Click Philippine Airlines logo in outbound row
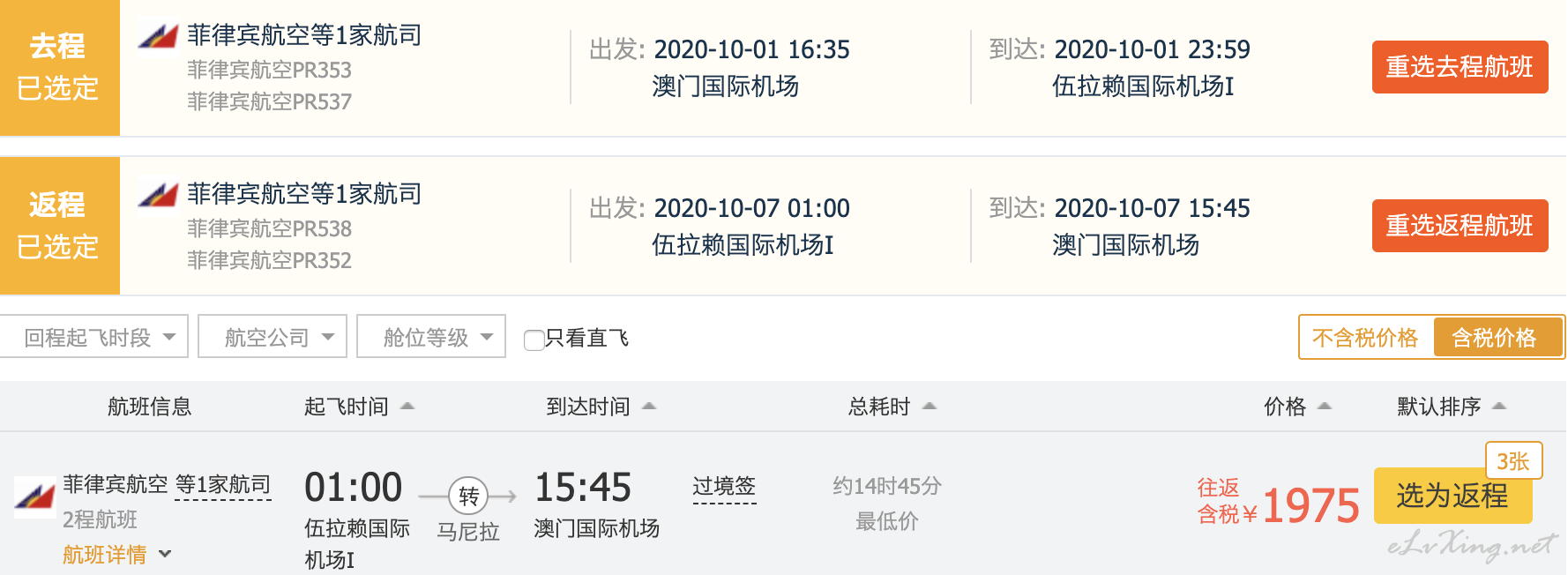The image size is (1568, 575). (x=158, y=37)
